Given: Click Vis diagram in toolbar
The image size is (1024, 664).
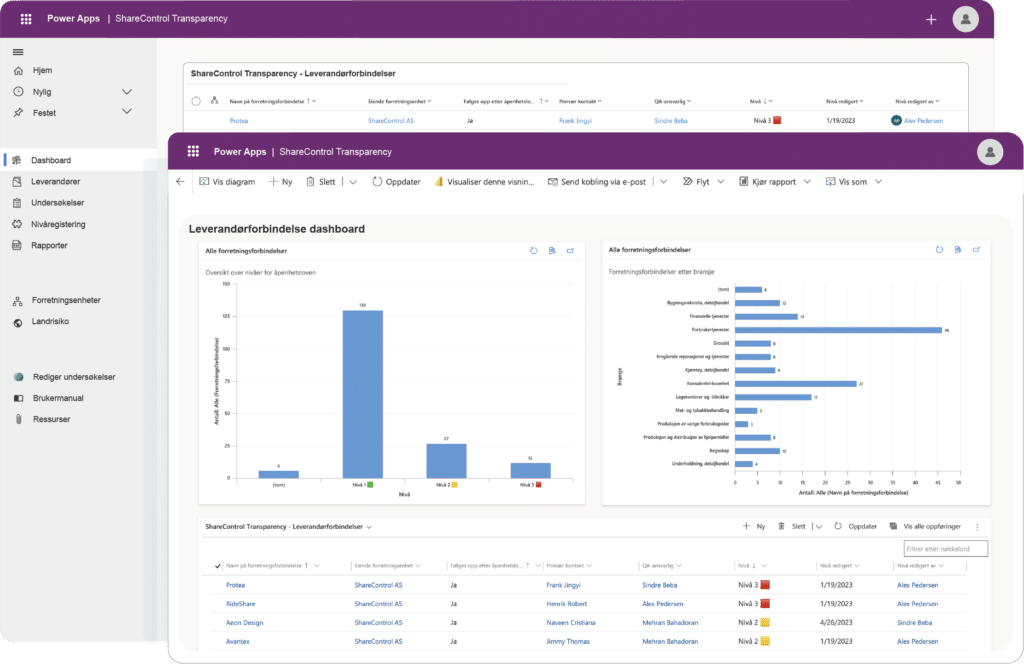Looking at the screenshot, I should 227,182.
